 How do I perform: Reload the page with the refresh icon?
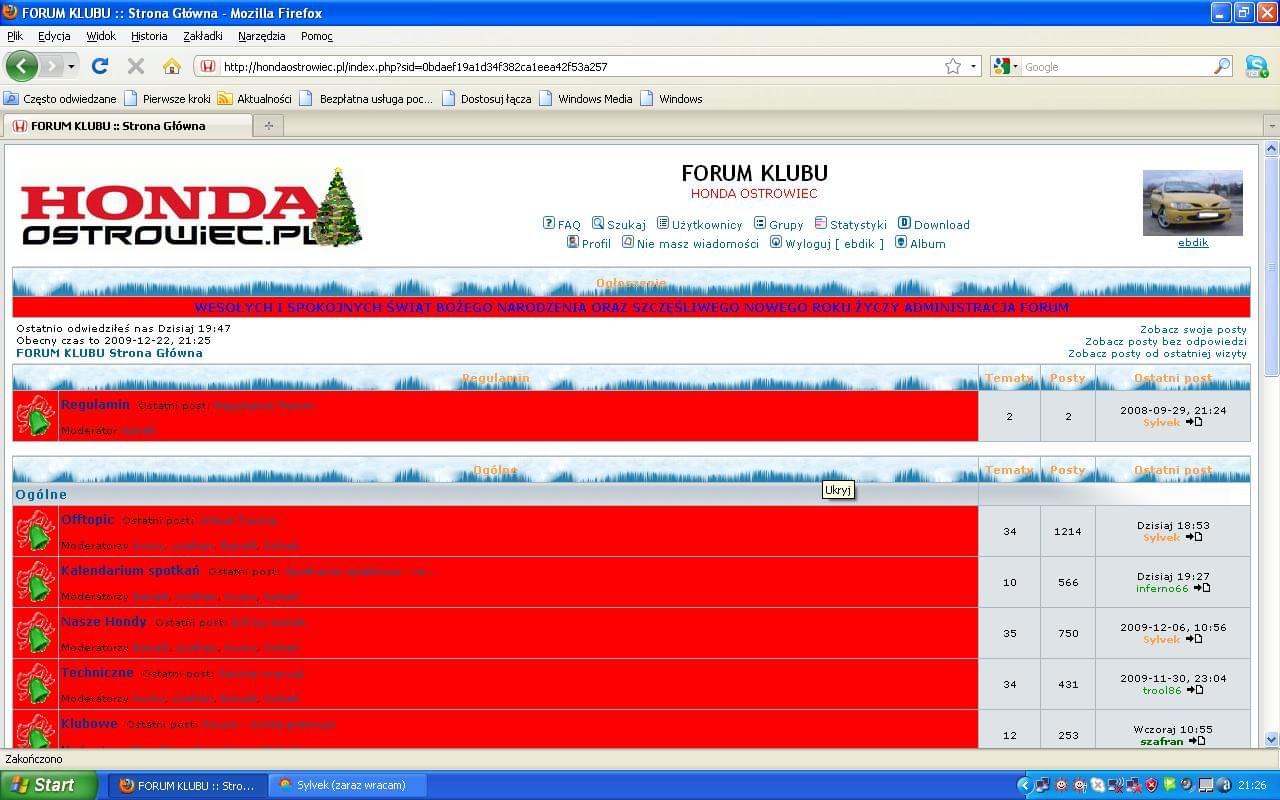[x=99, y=66]
